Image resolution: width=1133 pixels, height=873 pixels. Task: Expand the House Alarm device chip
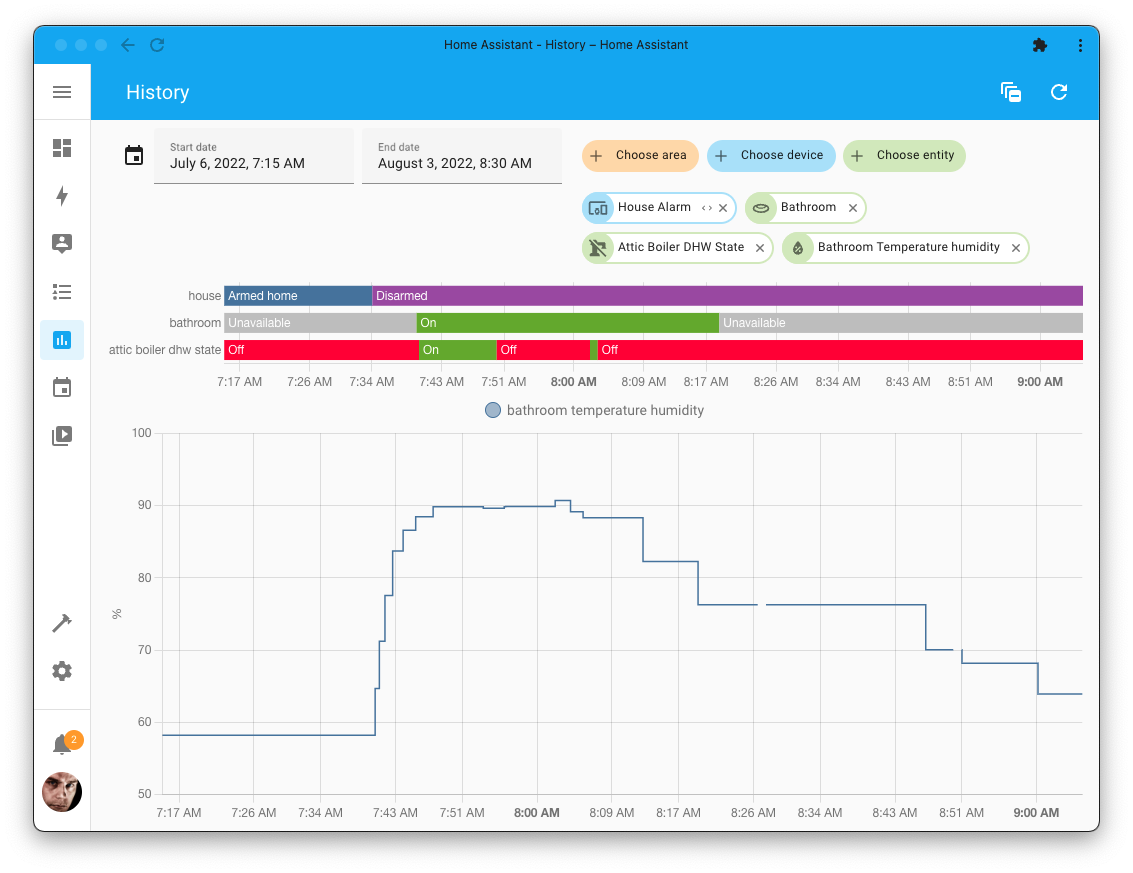pos(706,208)
